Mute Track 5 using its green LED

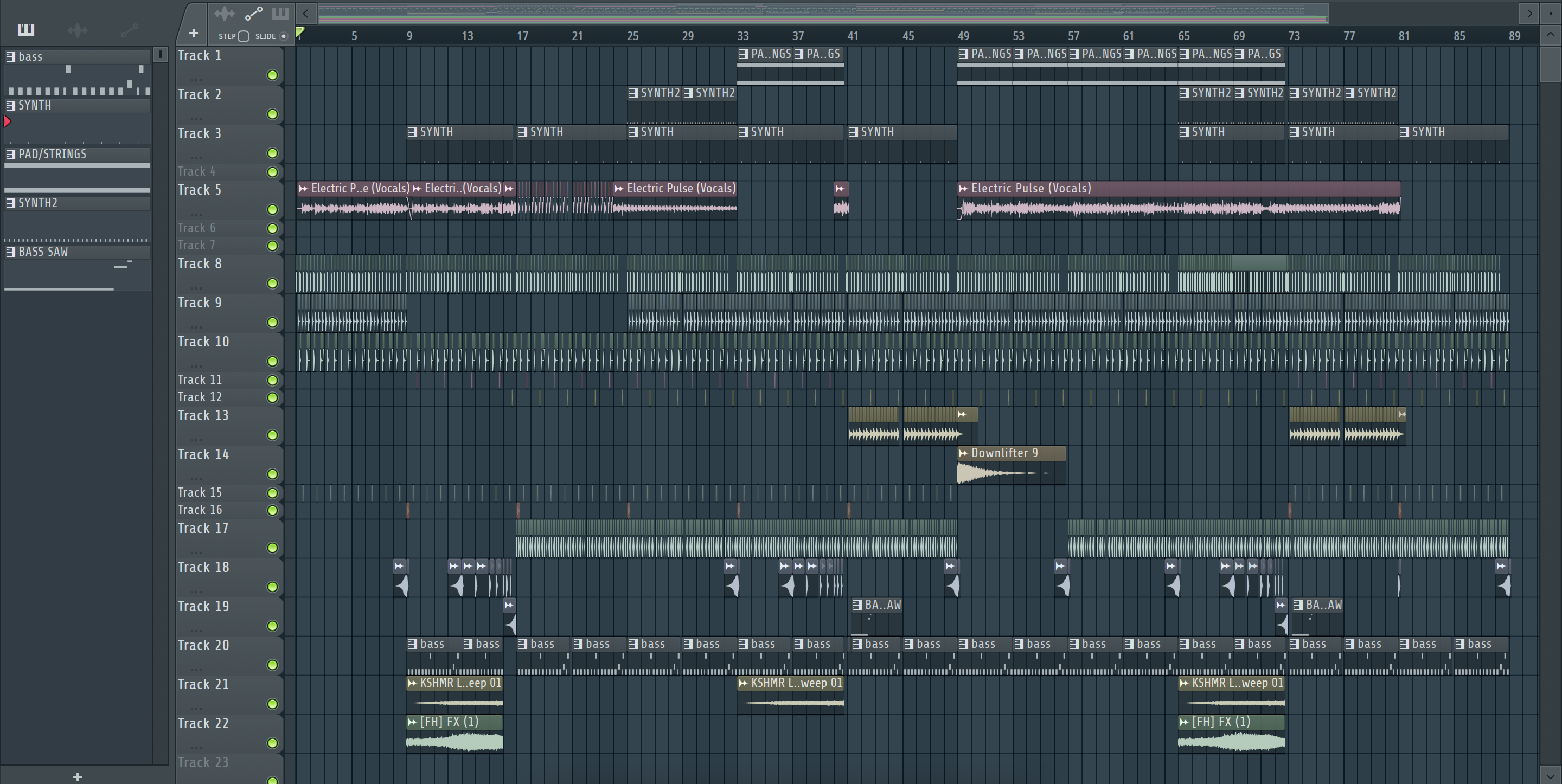273,209
